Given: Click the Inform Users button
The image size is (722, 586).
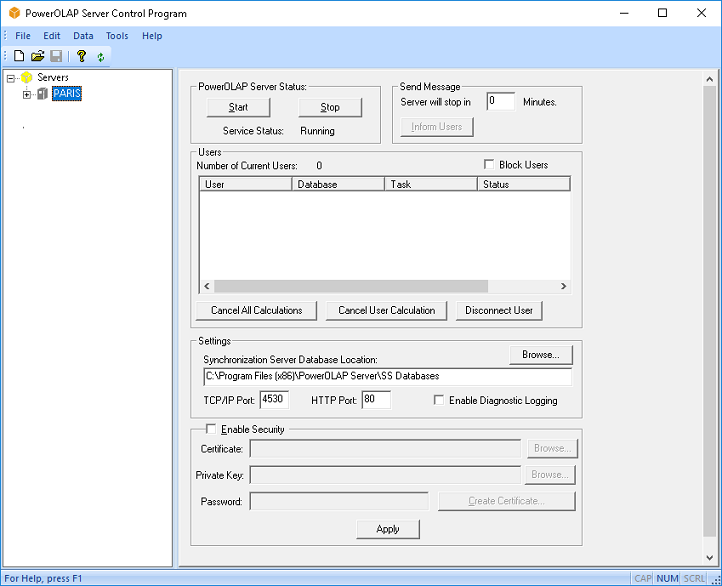Looking at the screenshot, I should (x=437, y=127).
